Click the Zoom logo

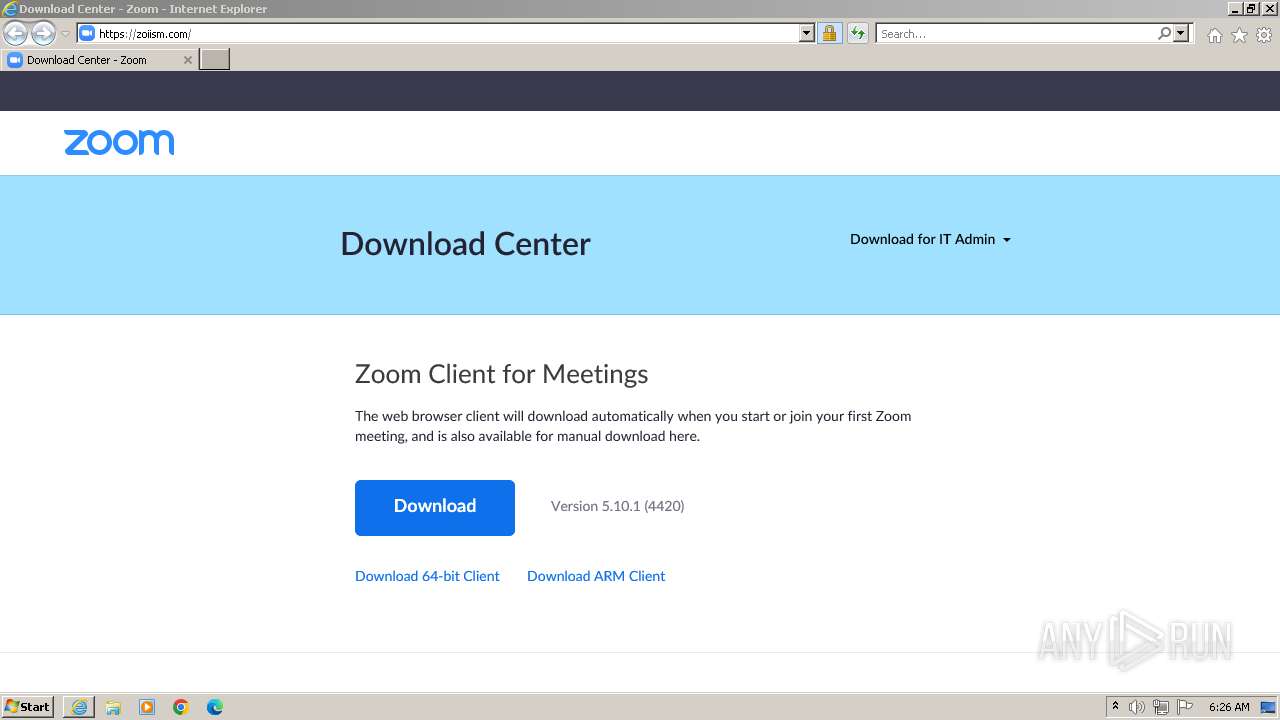click(119, 142)
